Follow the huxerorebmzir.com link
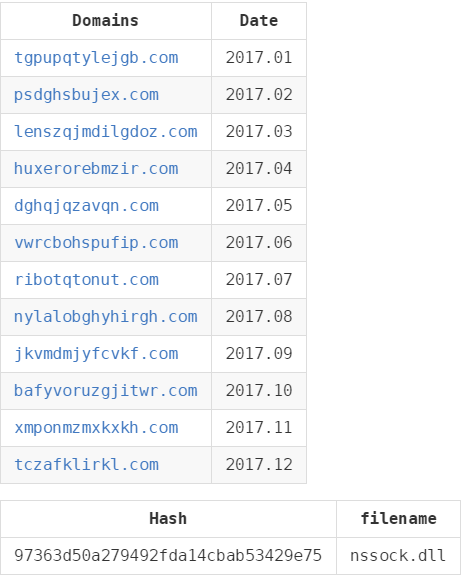The height and width of the screenshot is (579, 464). (96, 169)
